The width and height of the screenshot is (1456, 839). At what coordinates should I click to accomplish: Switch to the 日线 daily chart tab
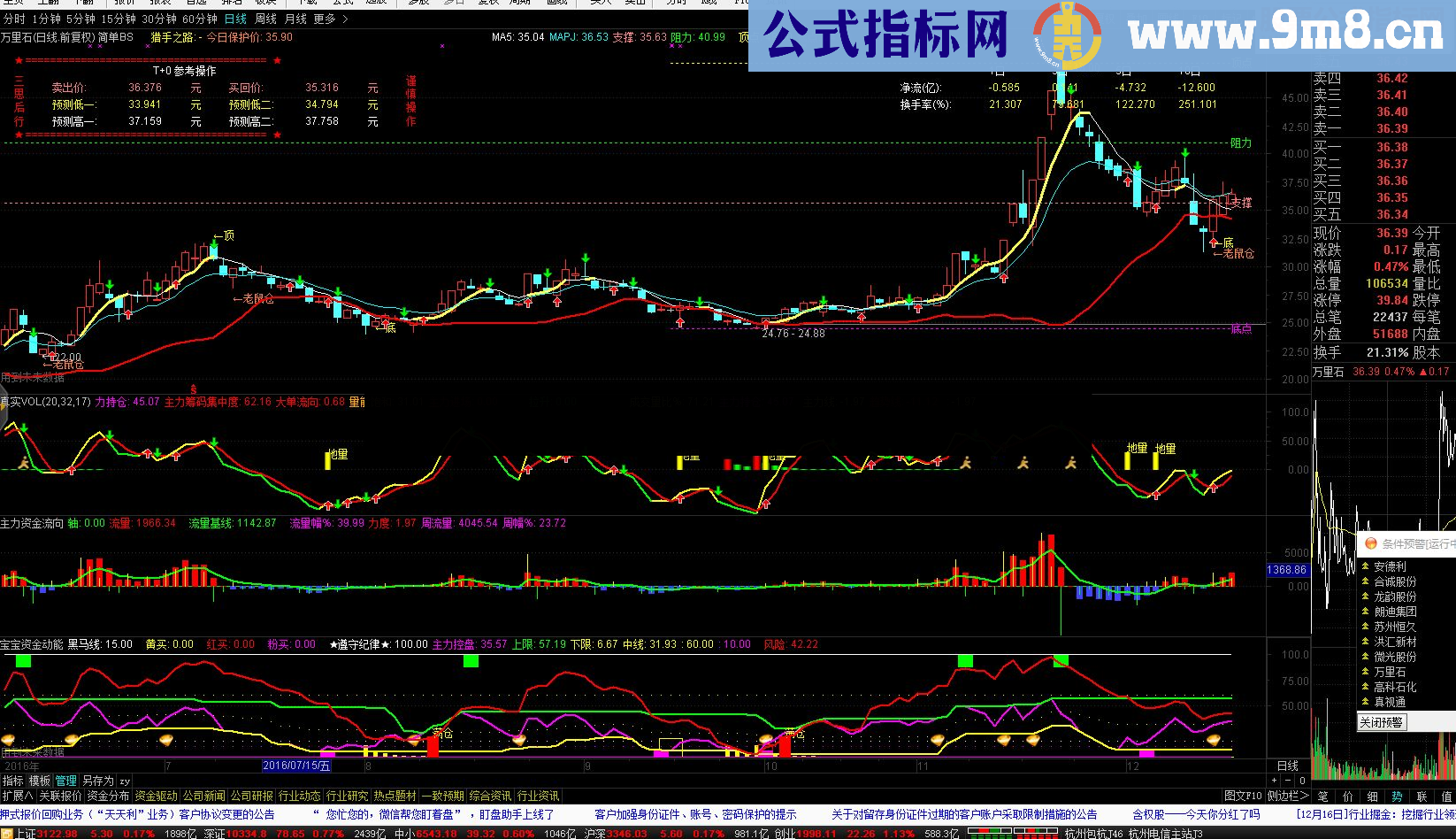(x=235, y=19)
